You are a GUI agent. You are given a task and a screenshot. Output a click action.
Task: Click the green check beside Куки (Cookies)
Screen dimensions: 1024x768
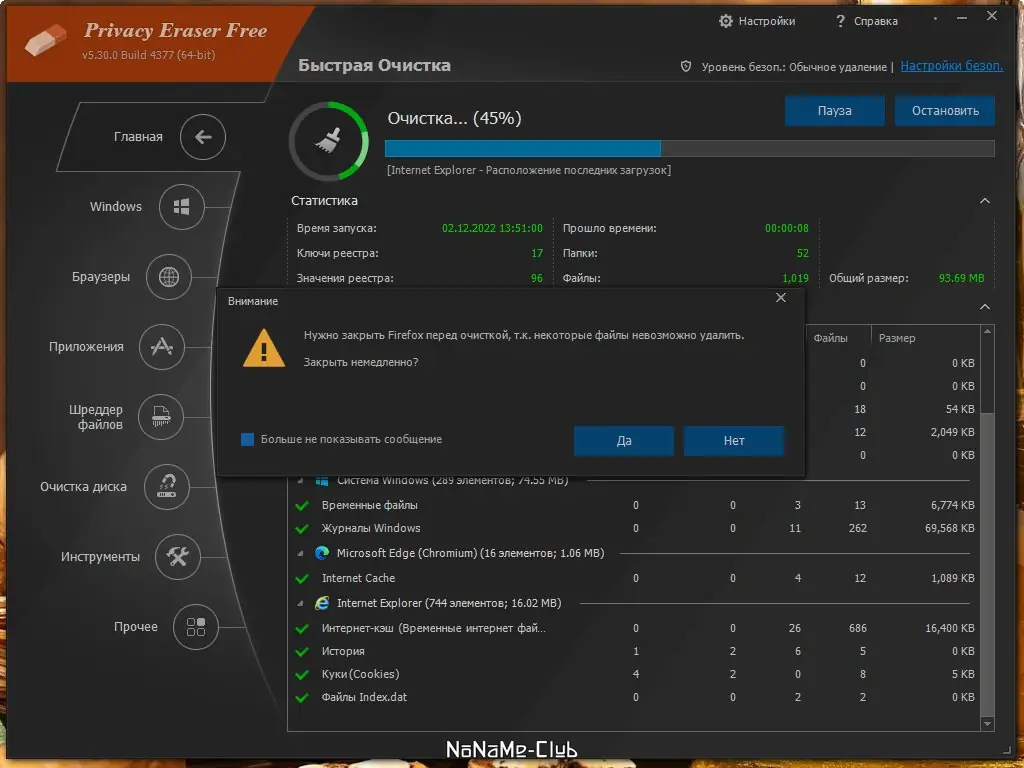302,675
